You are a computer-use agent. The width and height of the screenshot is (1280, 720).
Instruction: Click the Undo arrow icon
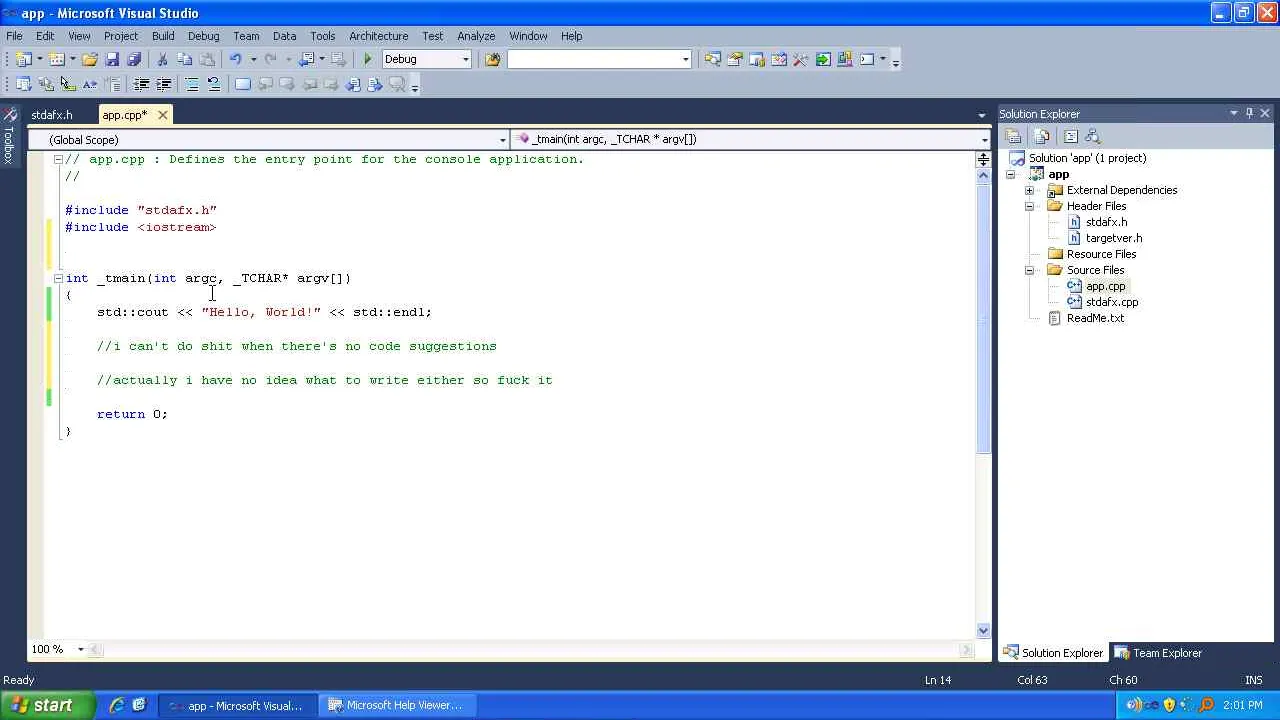[x=236, y=59]
